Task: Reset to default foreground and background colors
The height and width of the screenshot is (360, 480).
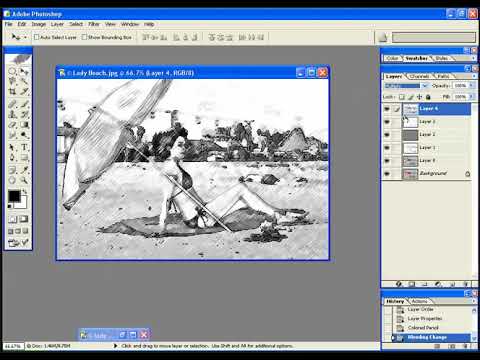Action: [10, 206]
